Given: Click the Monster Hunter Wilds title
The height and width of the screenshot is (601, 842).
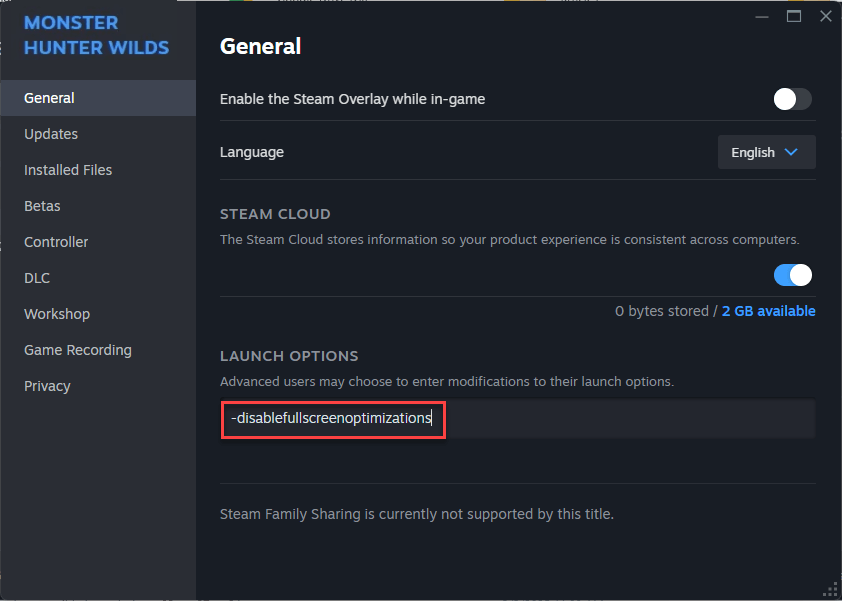Looking at the screenshot, I should (x=96, y=35).
